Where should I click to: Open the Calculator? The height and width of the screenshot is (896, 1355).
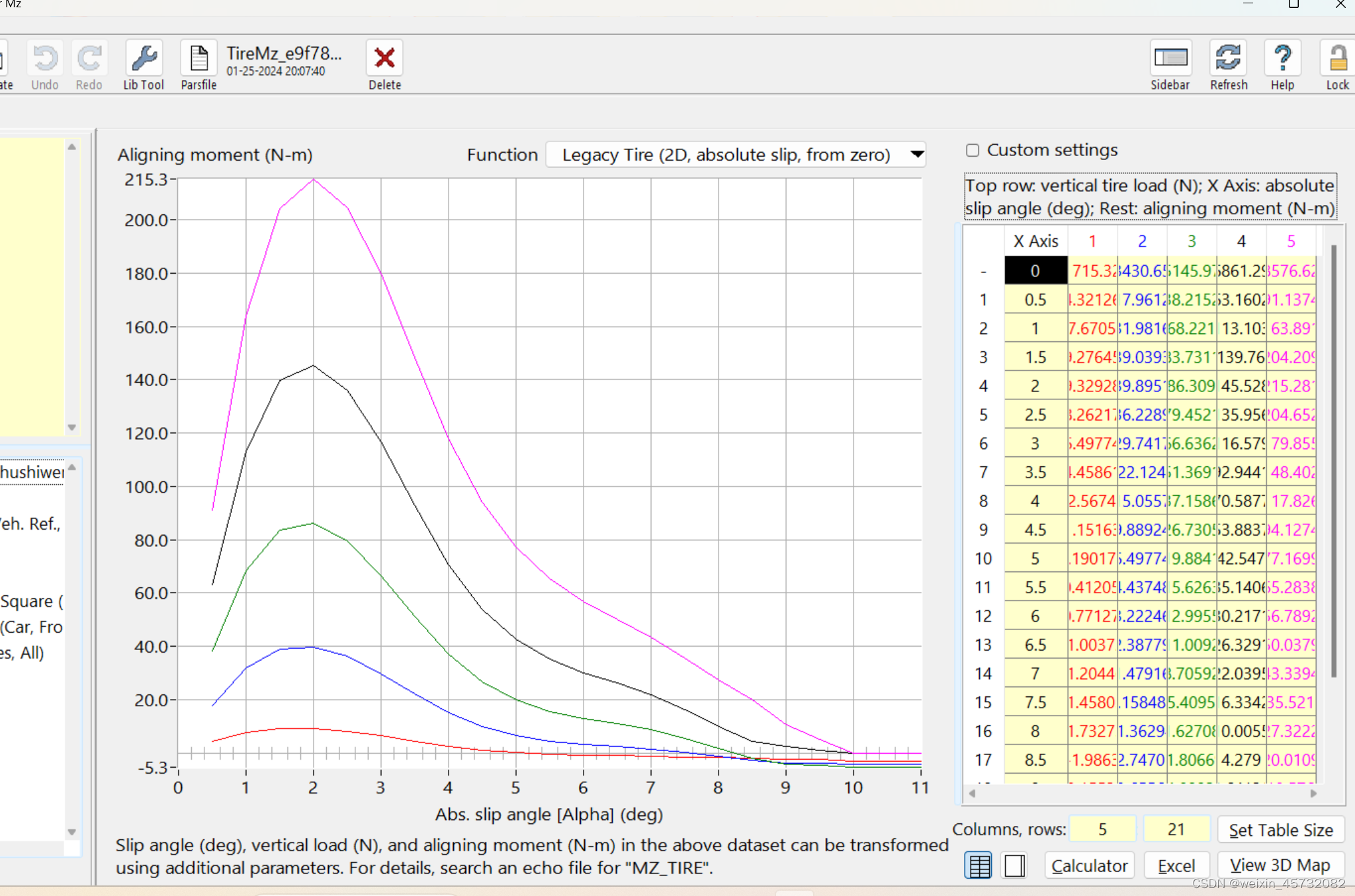1088,865
